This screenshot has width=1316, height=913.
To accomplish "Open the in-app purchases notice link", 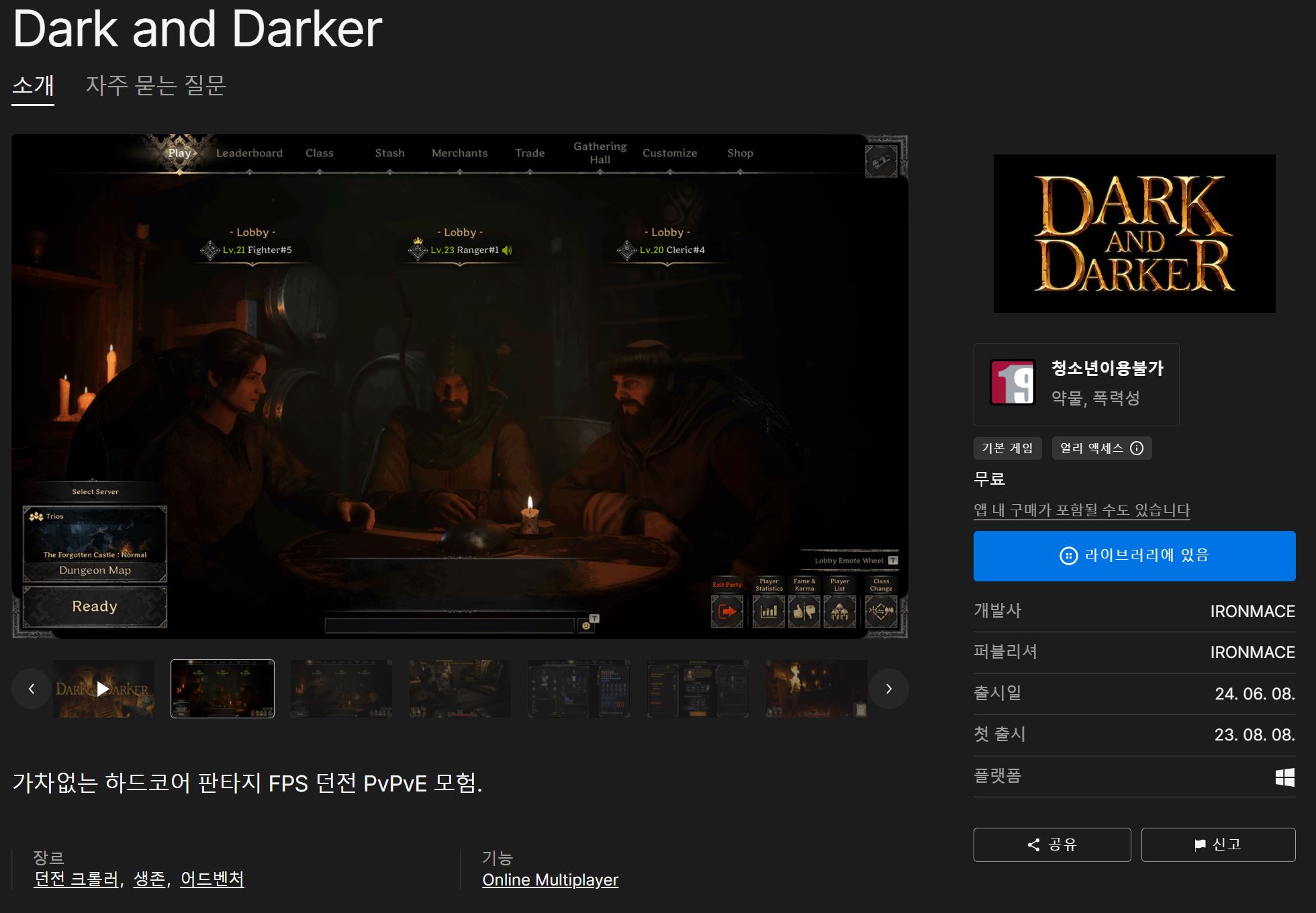I will pos(1081,510).
